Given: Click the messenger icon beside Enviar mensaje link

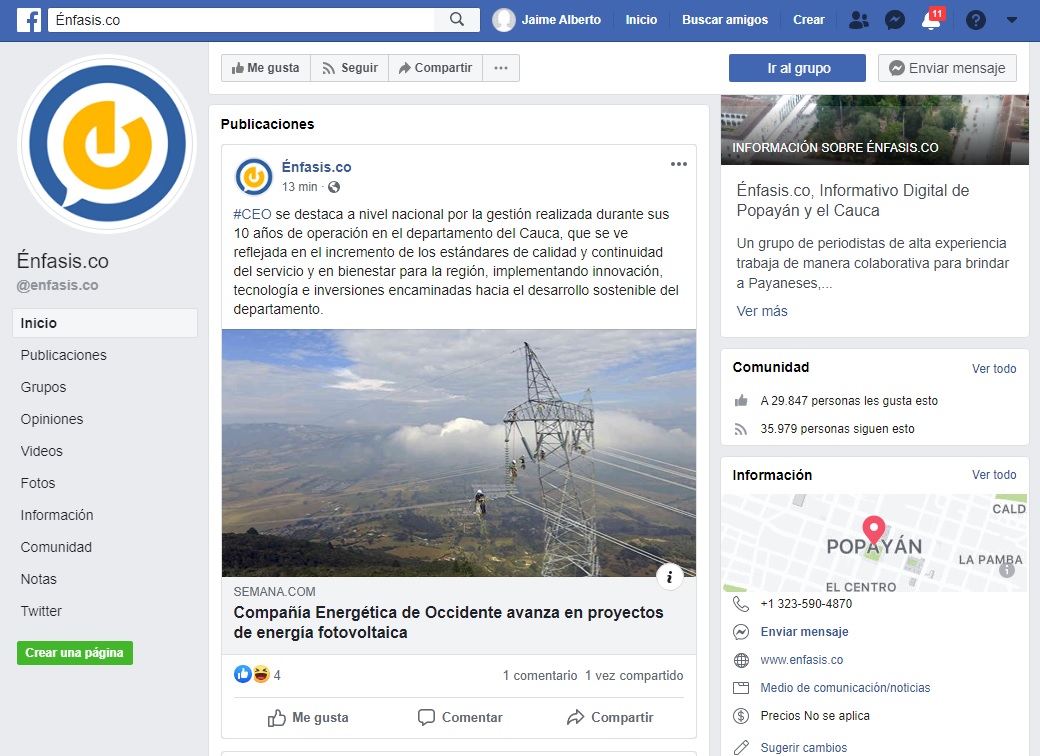Looking at the screenshot, I should point(741,632).
